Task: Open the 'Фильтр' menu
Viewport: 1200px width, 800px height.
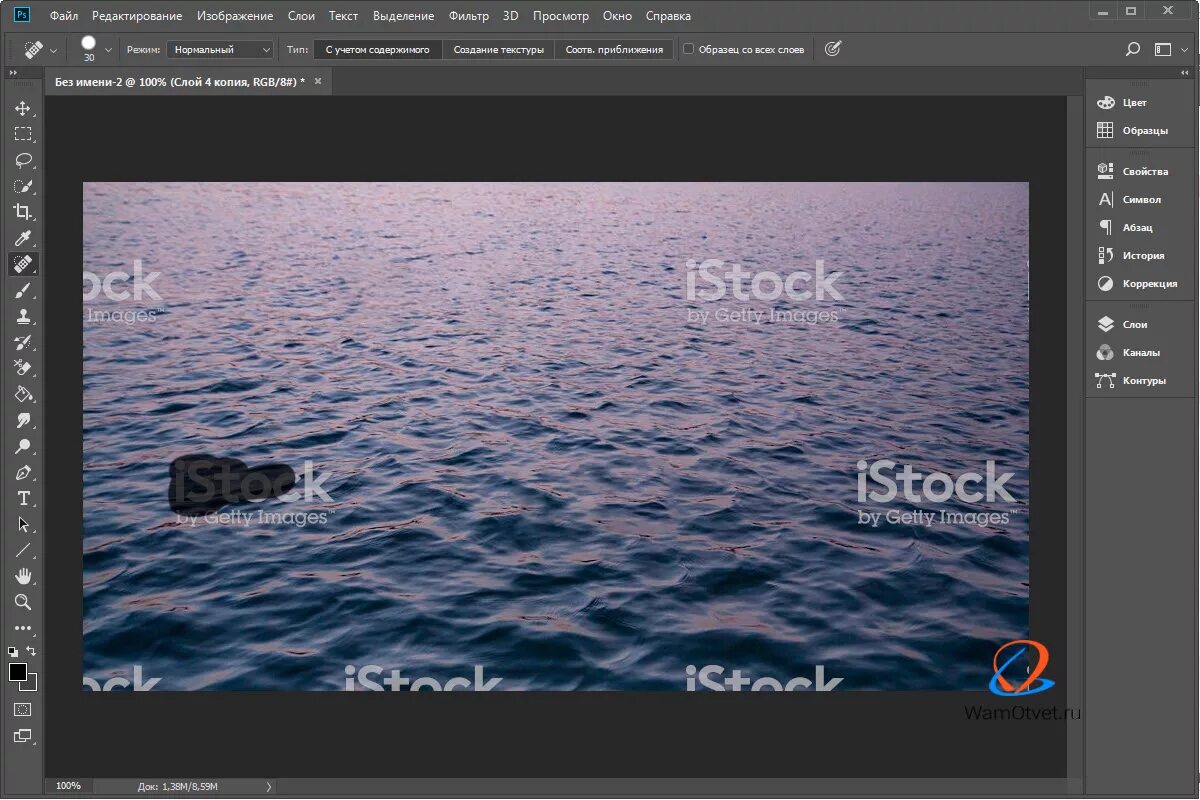Action: coord(469,16)
